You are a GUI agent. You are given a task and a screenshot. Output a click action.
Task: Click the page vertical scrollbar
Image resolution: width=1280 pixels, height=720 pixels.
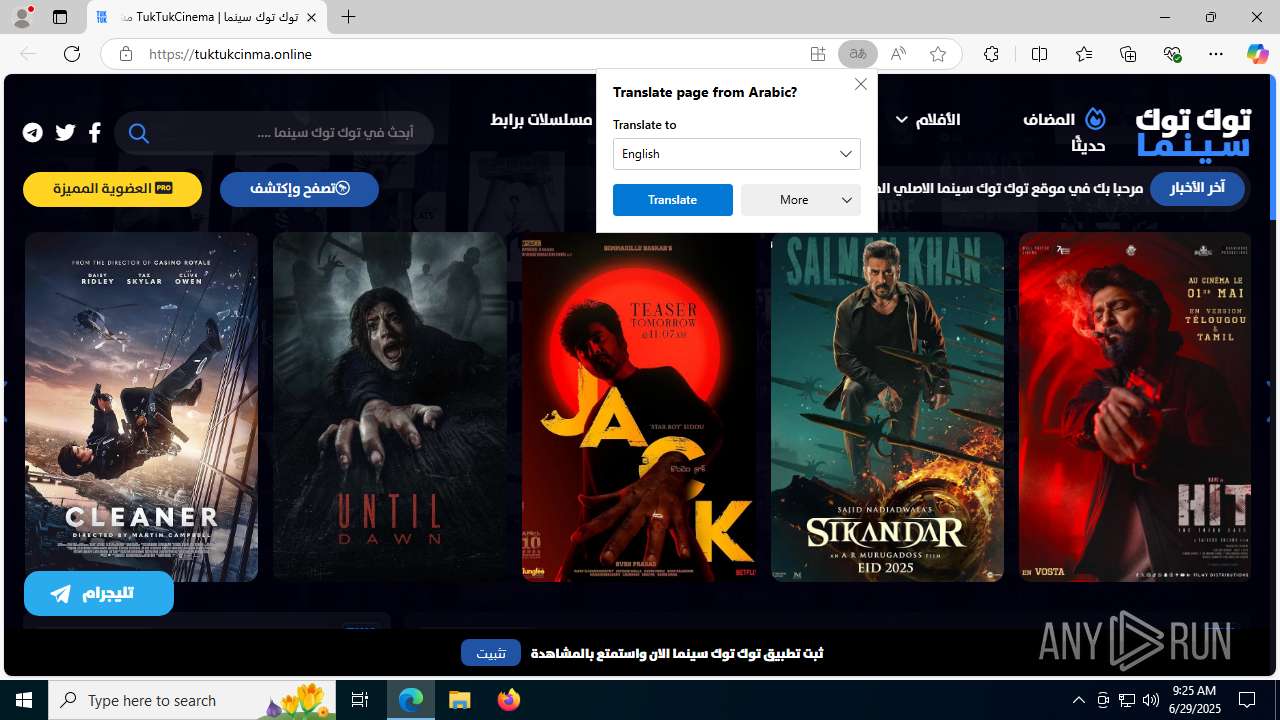(1273, 148)
